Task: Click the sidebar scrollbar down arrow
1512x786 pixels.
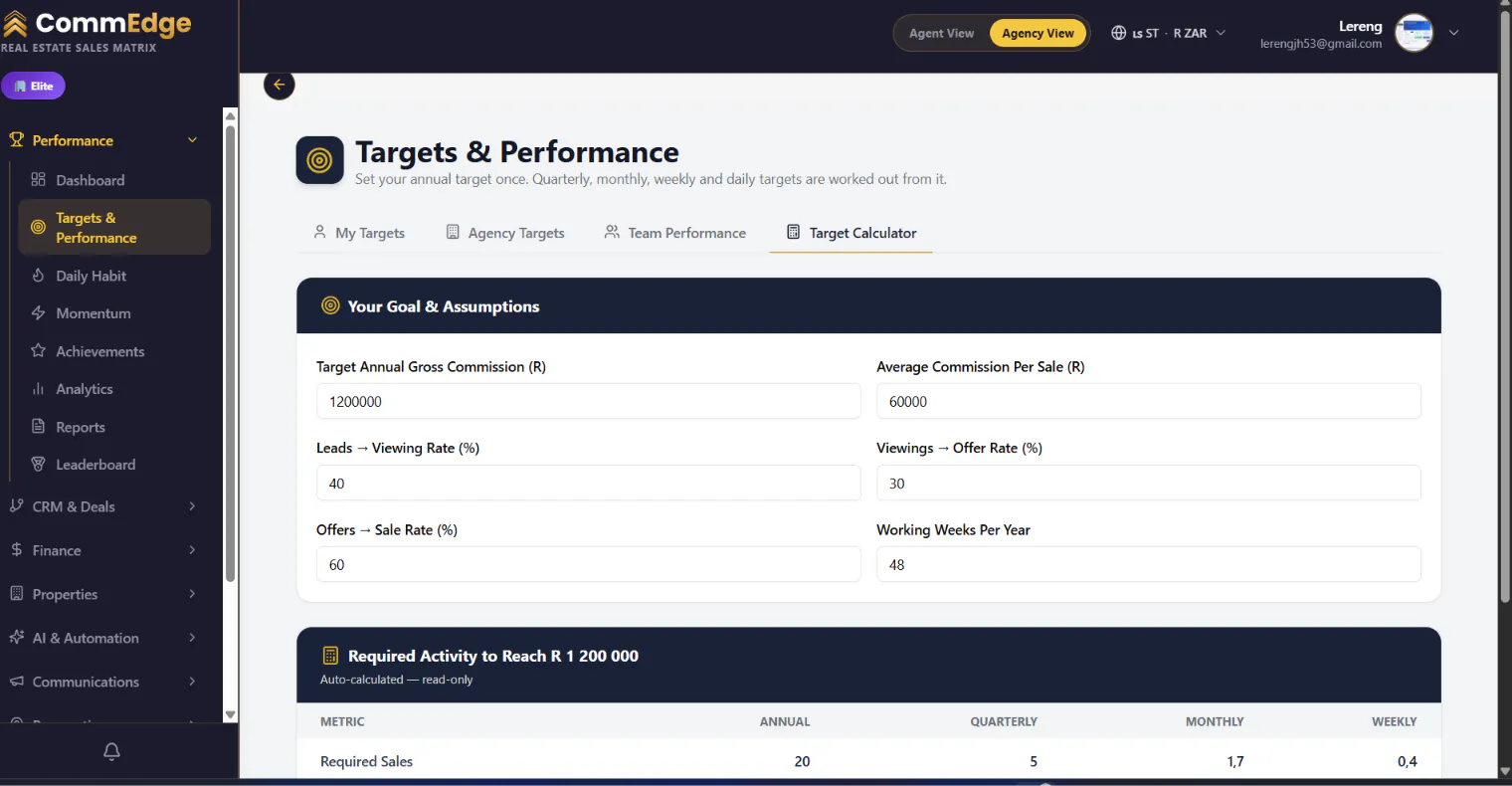Action: (x=231, y=714)
